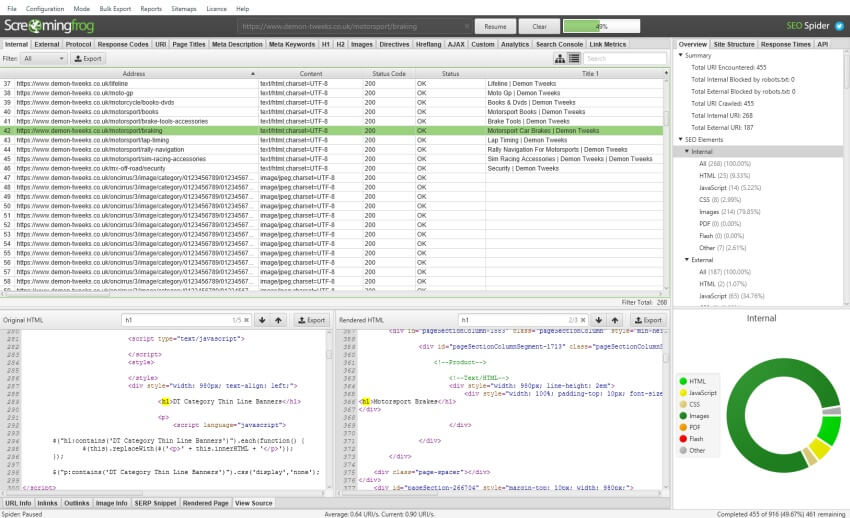Viewport: 850px width, 518px height.
Task: Export the Original HTML source
Action: (311, 320)
